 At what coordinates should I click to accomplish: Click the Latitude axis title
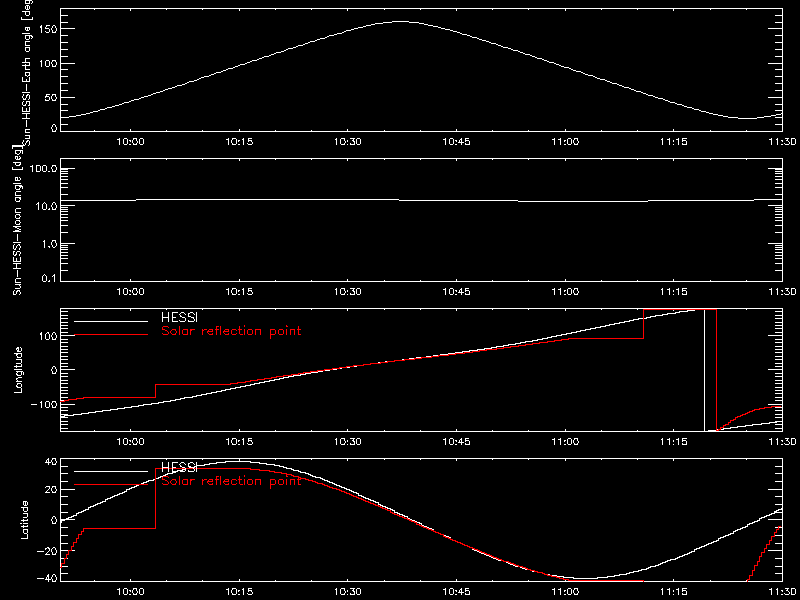point(23,520)
